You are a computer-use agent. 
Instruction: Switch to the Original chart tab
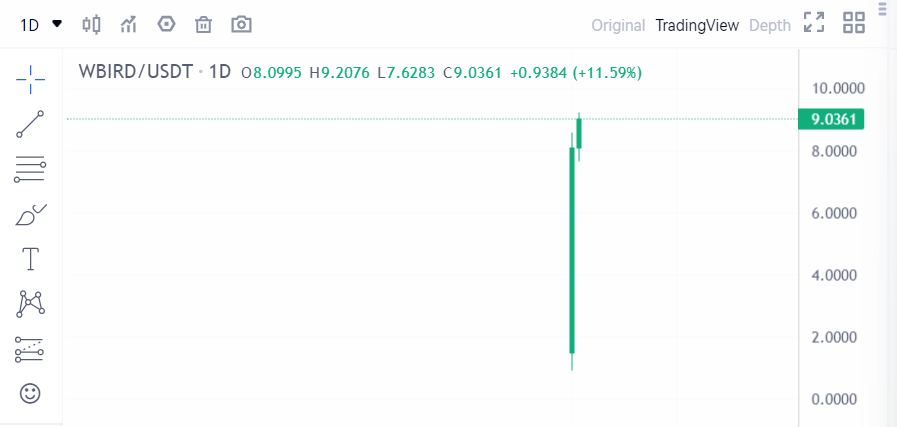coord(618,25)
